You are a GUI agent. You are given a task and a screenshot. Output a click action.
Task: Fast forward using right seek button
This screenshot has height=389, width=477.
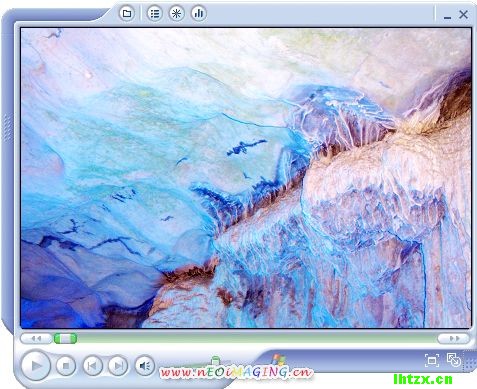[454, 339]
